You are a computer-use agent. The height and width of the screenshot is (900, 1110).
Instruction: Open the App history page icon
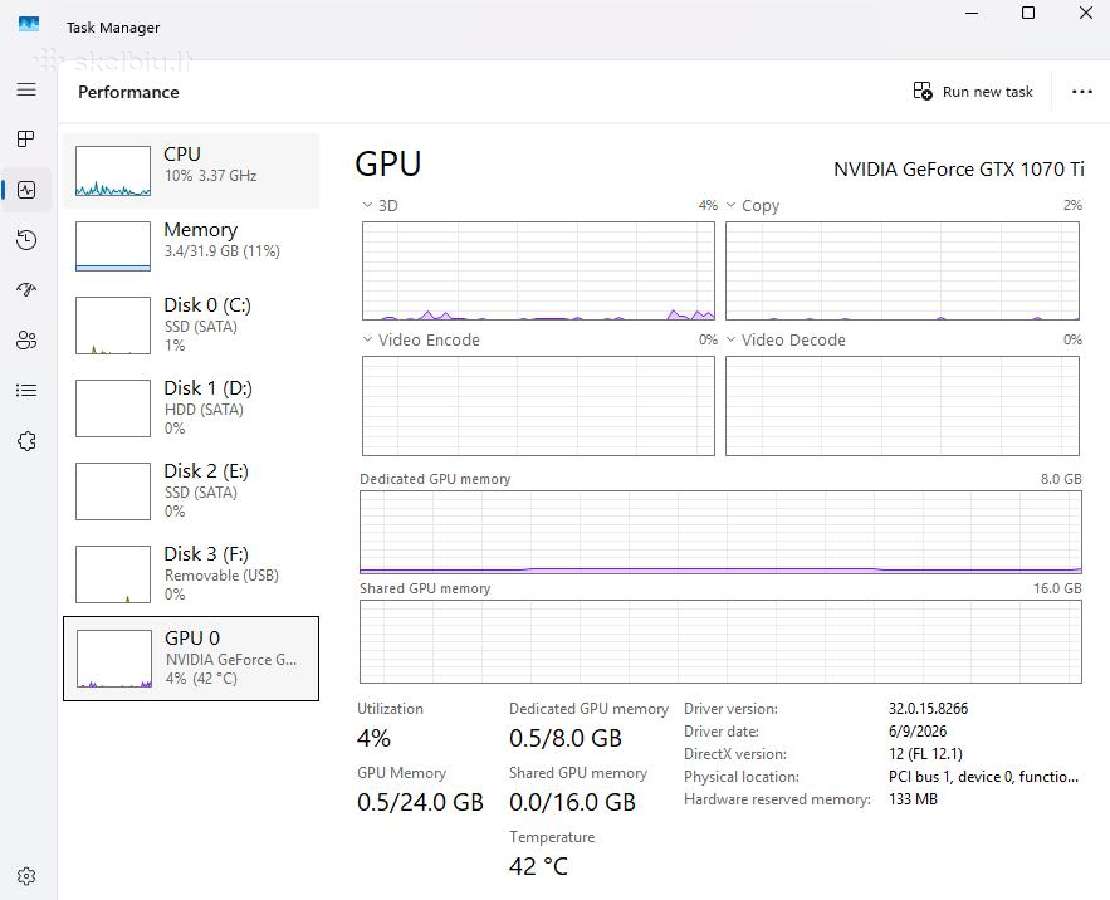(26, 240)
